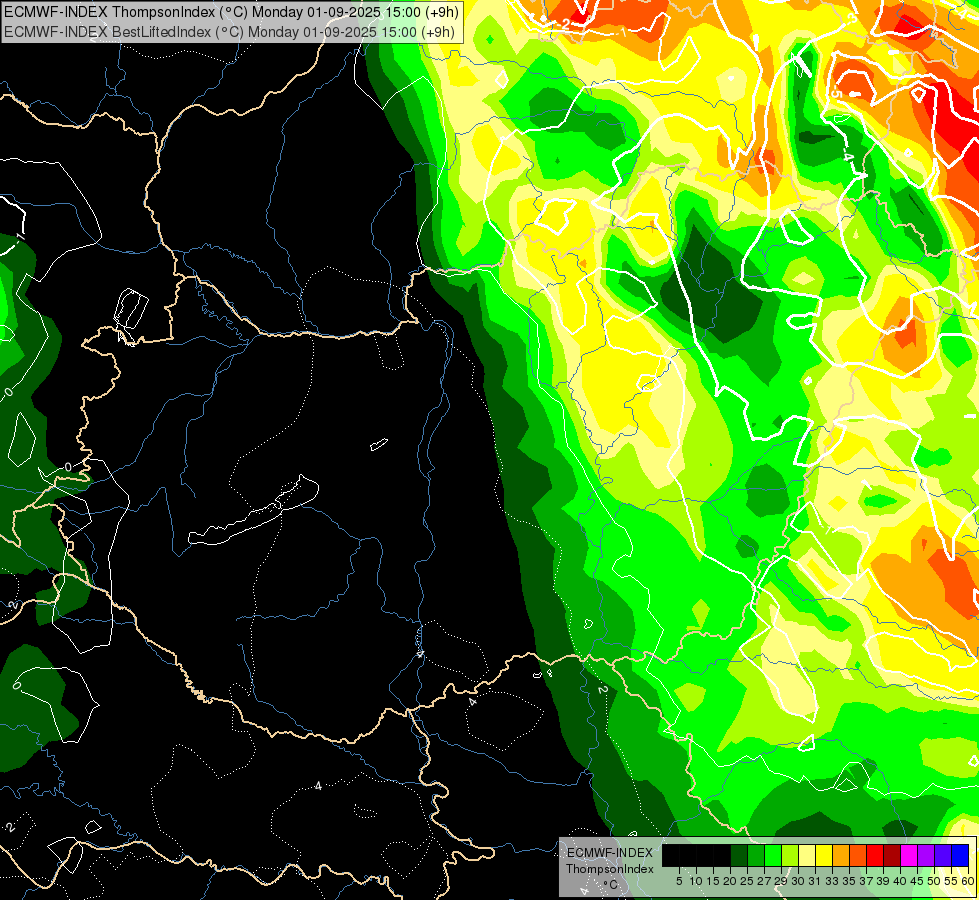Select the dark red 39-40 legend swatch
979x900 pixels.
point(892,855)
